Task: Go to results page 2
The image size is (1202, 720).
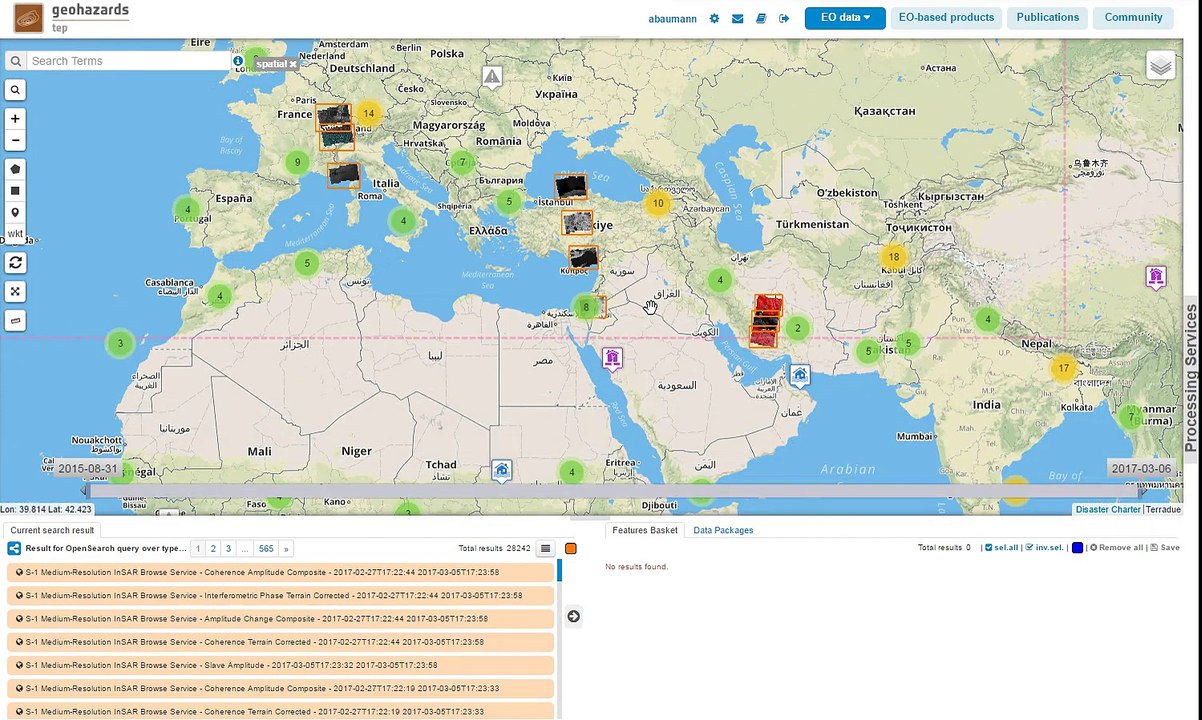Action: [x=213, y=549]
